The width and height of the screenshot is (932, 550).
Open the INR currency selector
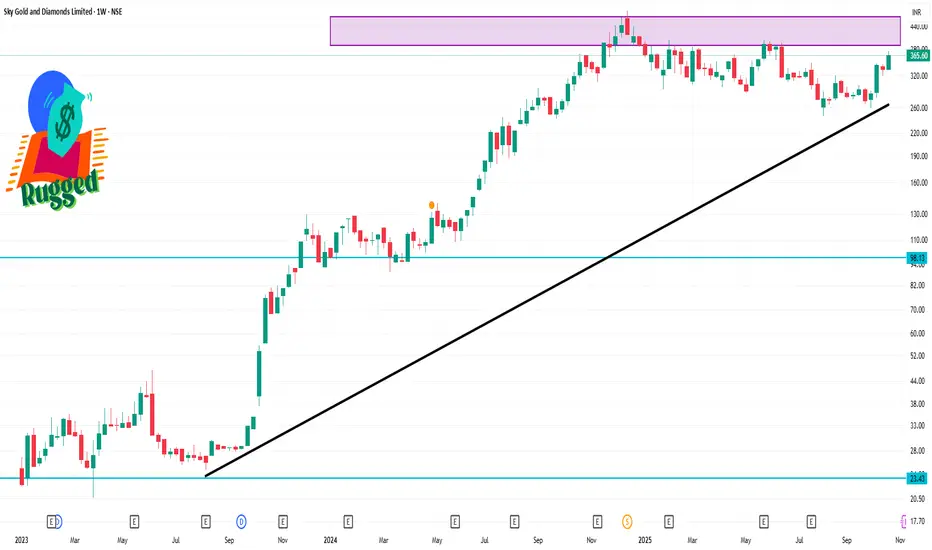tap(913, 11)
